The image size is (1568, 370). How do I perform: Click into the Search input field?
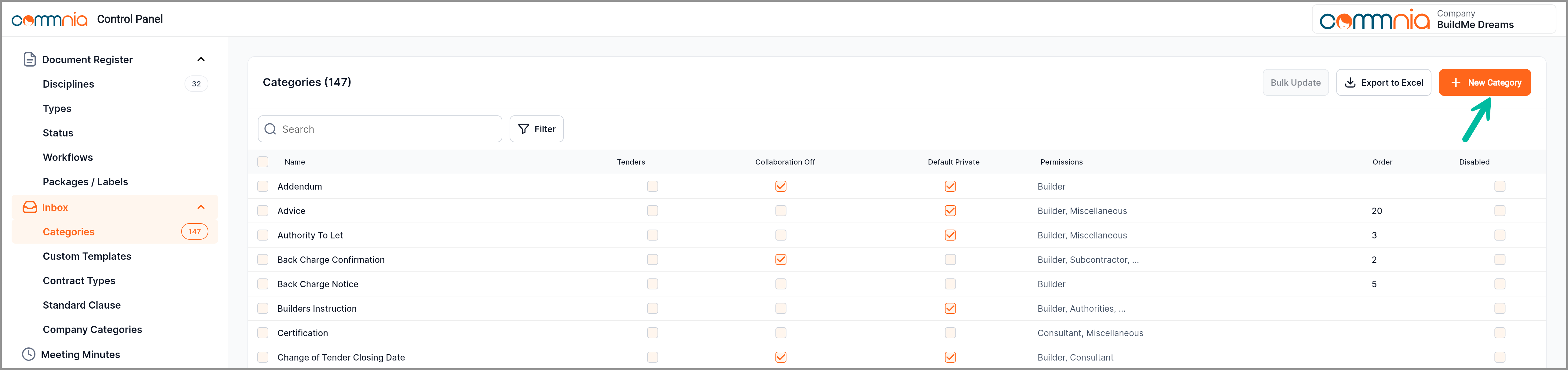click(390, 129)
